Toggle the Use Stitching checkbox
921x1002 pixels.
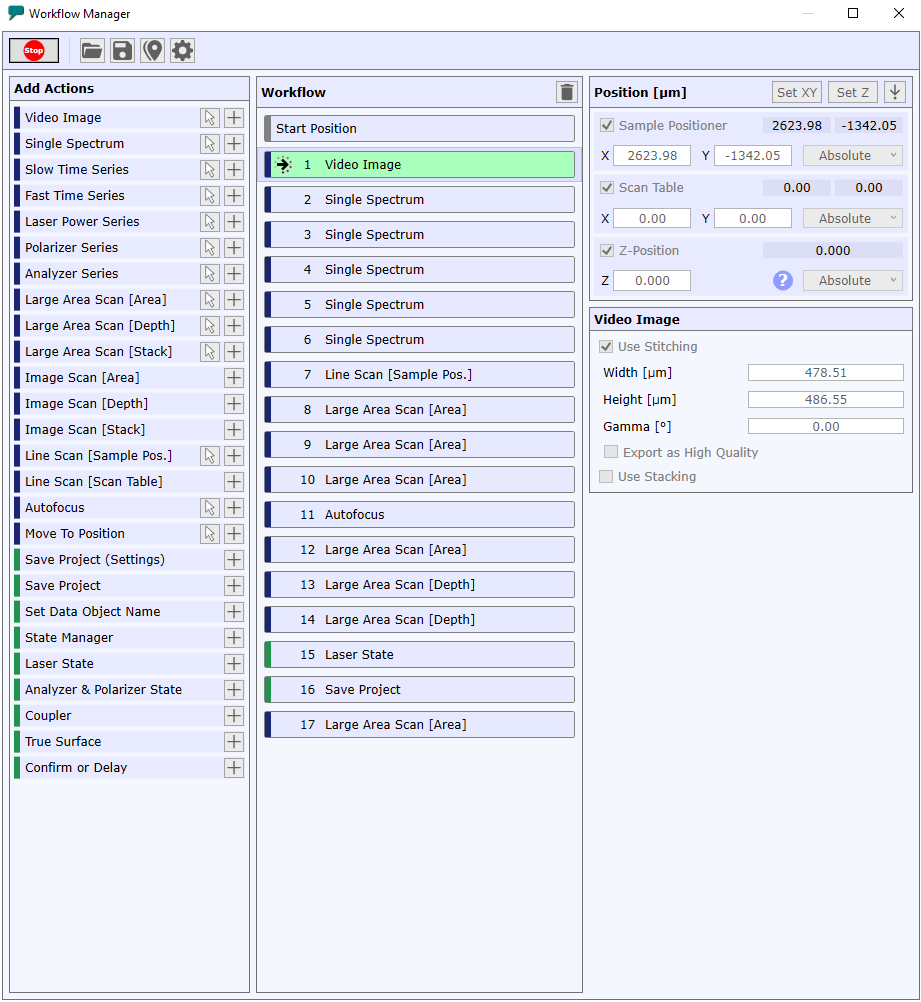pos(605,346)
